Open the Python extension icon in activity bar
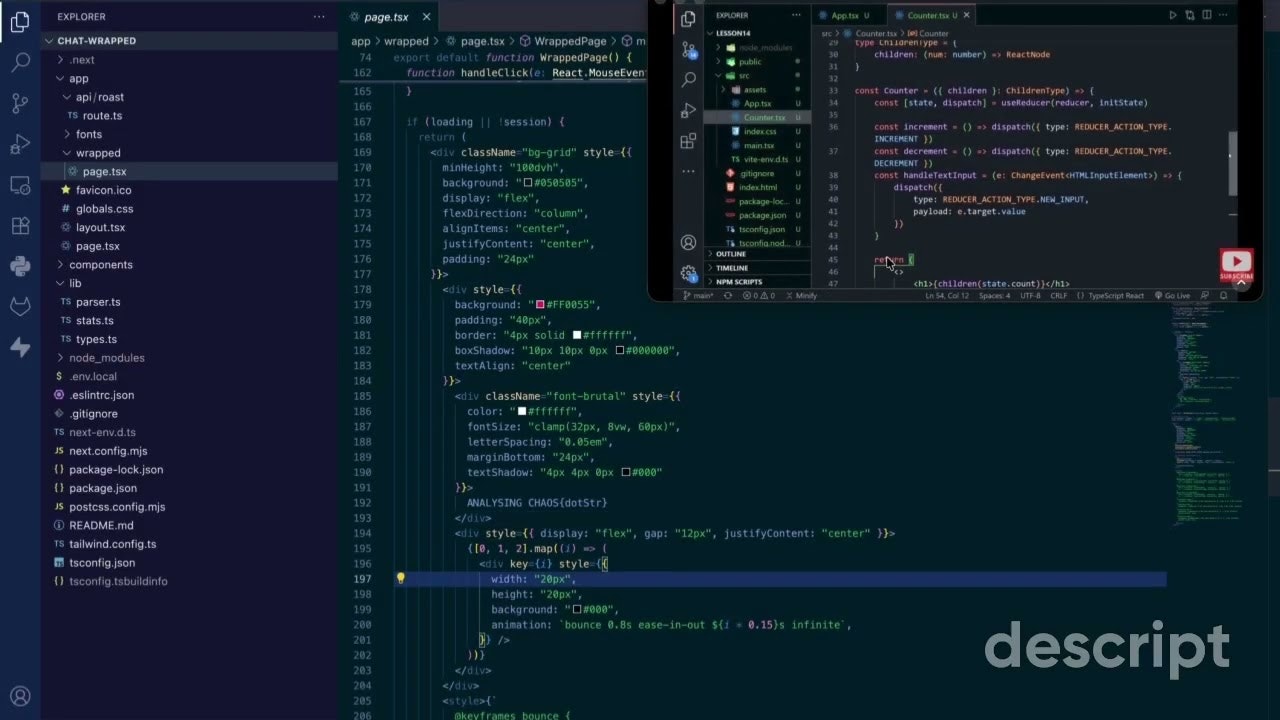Viewport: 1280px width, 720px height. (20, 266)
